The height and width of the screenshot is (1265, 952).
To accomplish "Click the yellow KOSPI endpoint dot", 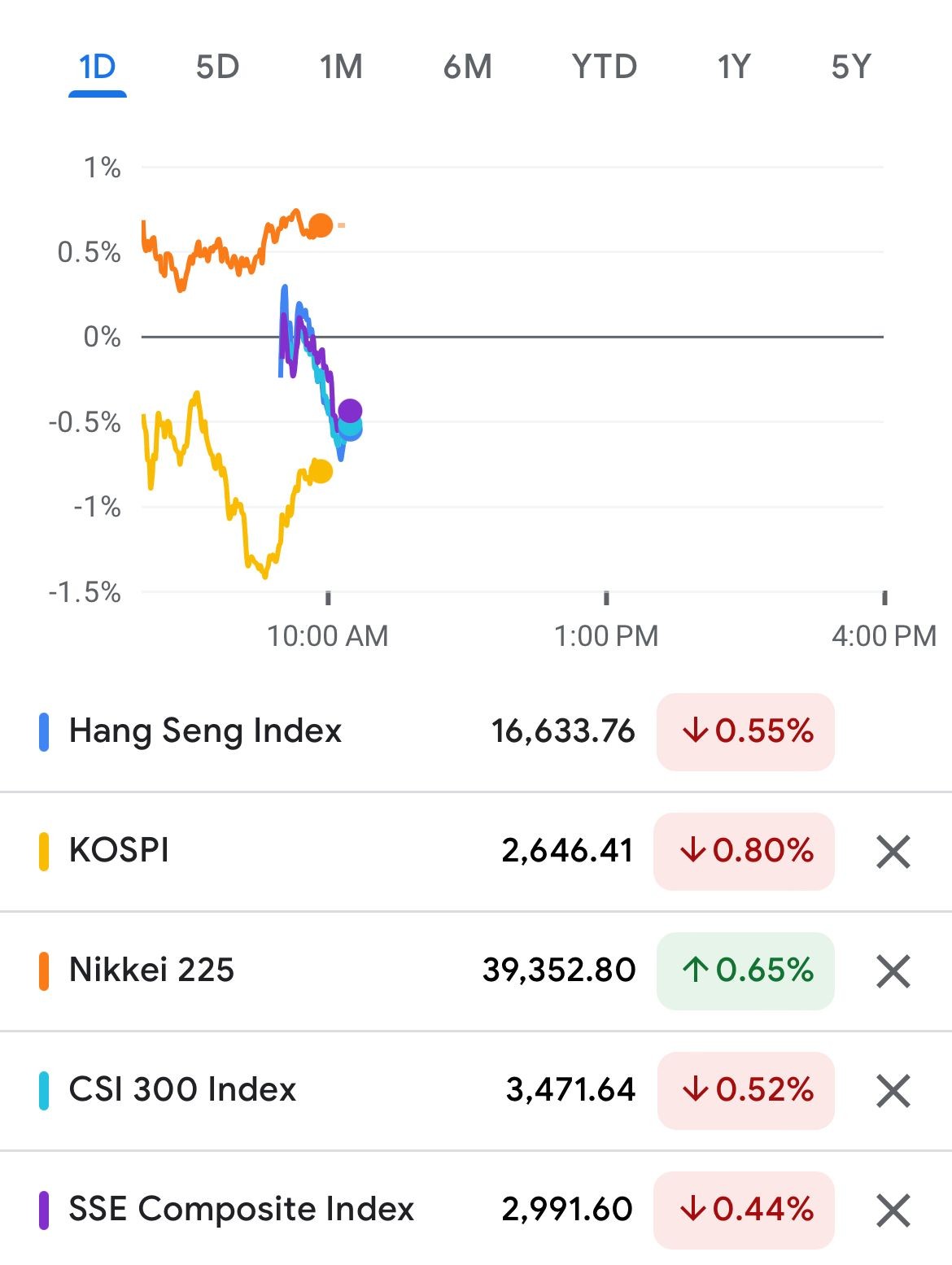I will click(x=321, y=471).
